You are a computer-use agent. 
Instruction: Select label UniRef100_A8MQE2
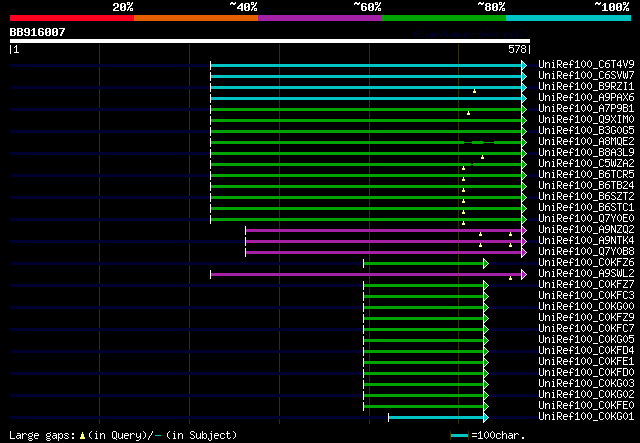click(586, 142)
